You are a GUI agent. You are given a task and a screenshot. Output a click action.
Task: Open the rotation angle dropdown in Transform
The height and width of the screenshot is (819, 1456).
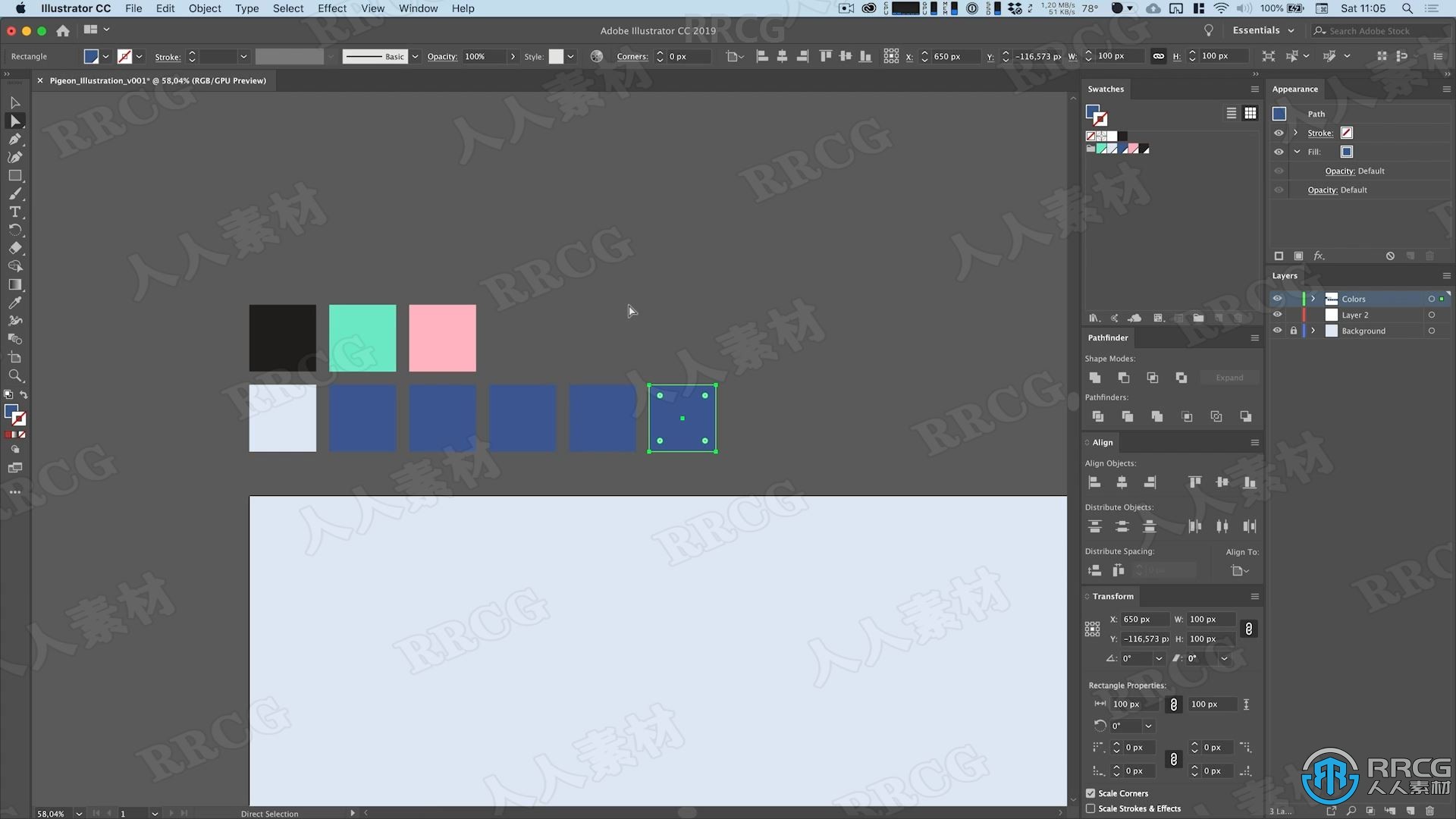(x=1159, y=658)
